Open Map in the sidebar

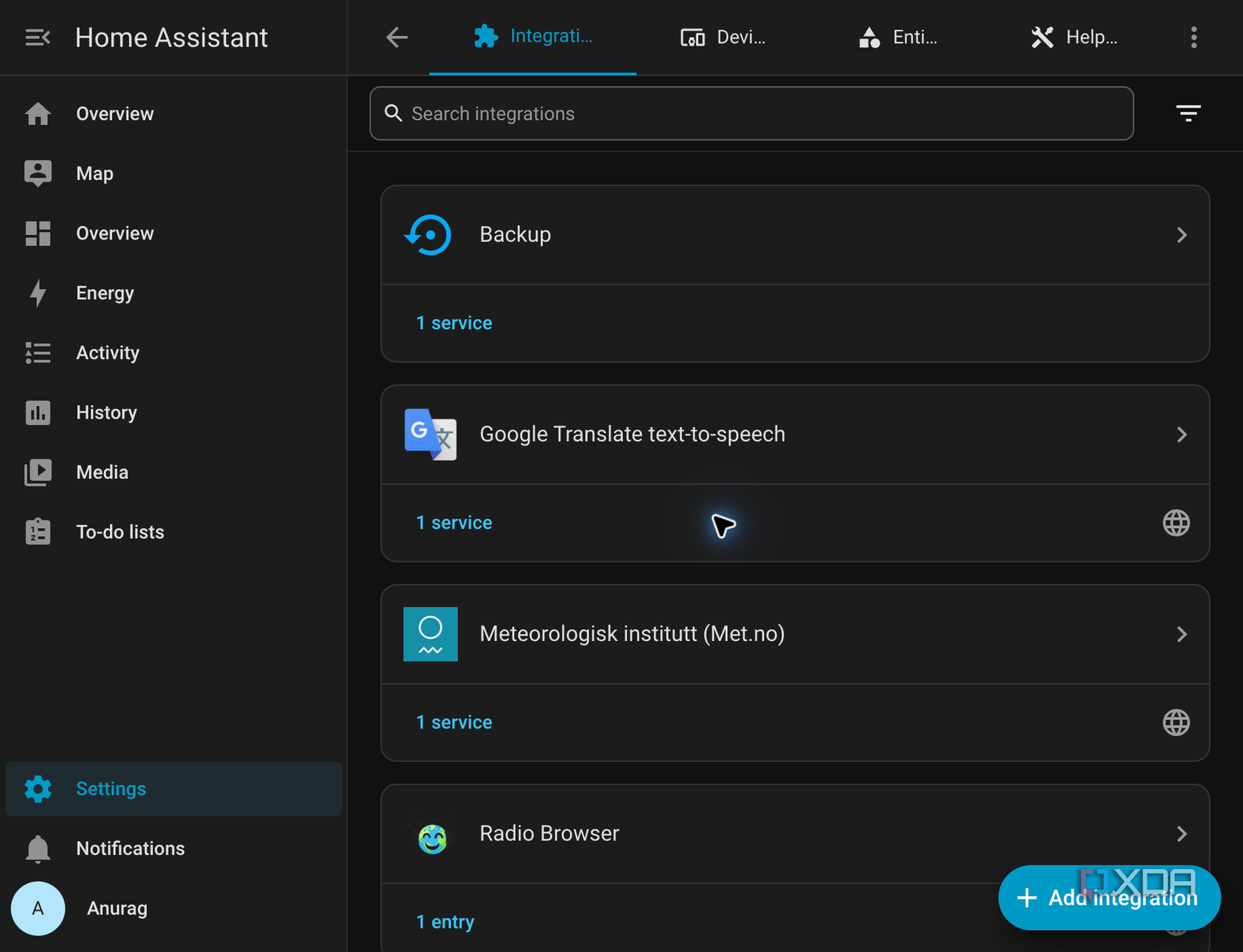point(173,173)
